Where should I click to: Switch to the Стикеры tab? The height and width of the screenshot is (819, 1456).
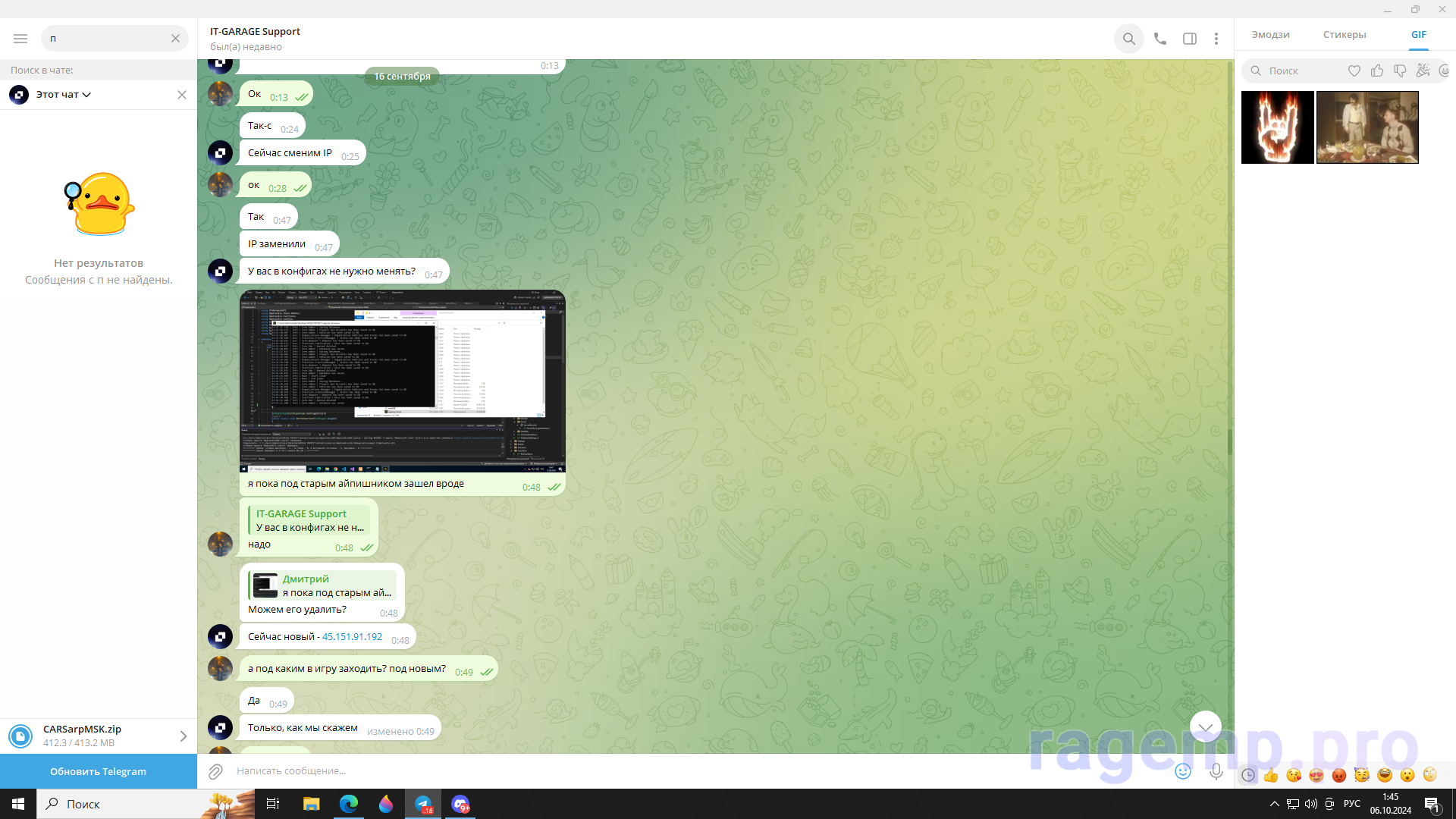click(x=1344, y=35)
